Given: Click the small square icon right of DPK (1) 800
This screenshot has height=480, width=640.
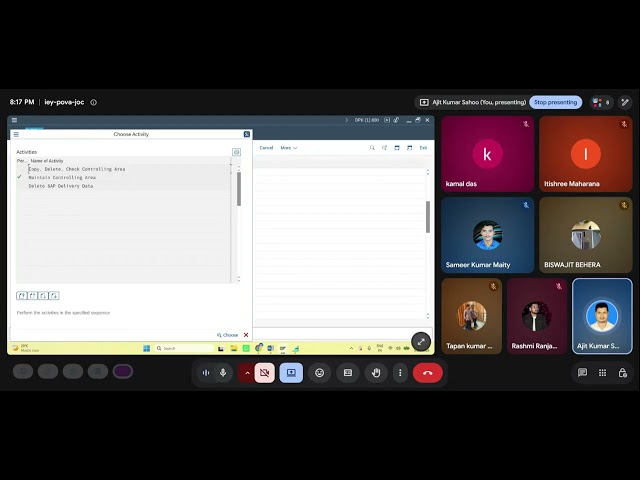Looking at the screenshot, I should pos(387,120).
